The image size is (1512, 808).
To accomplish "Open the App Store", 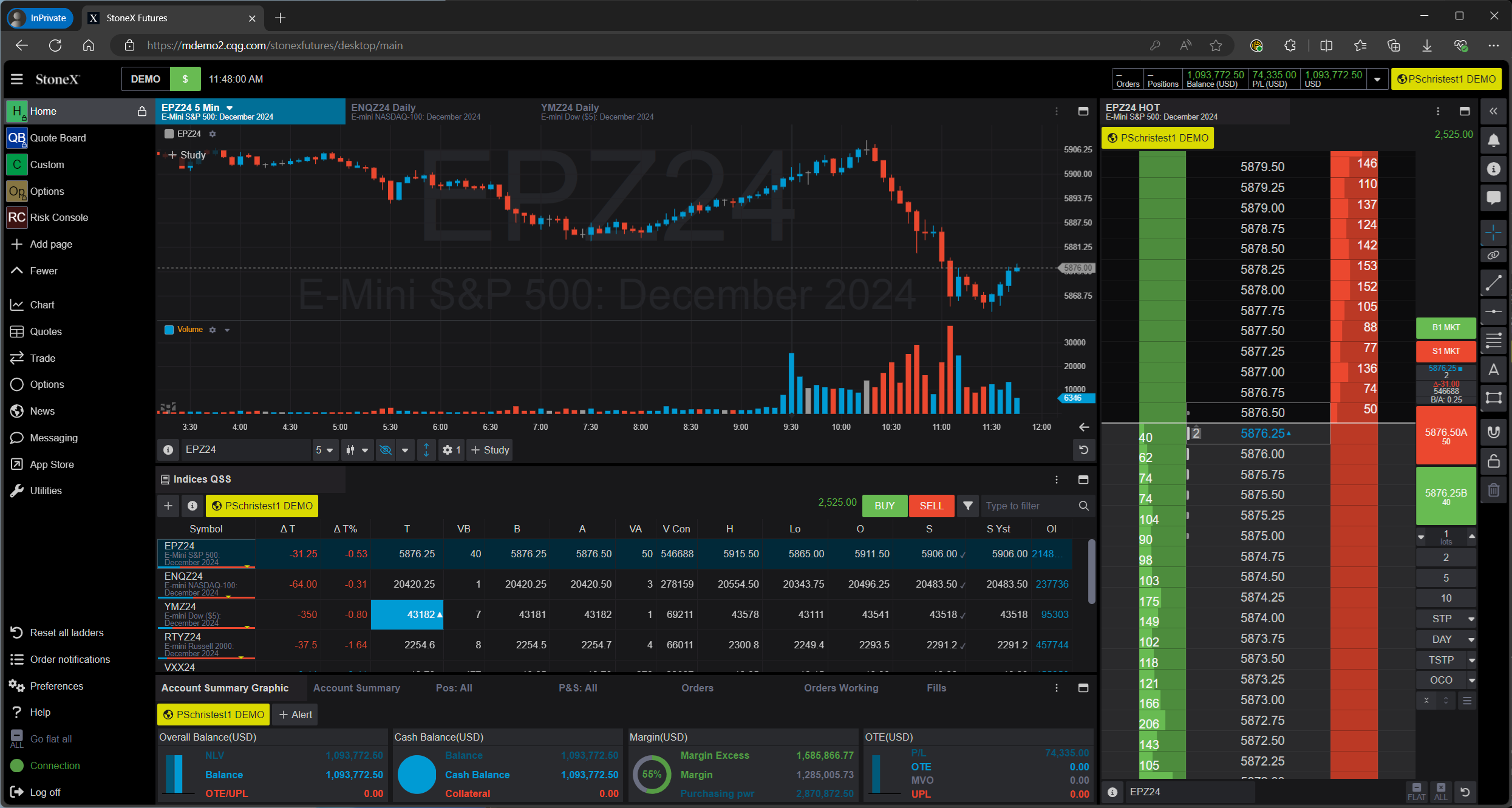I will coord(52,464).
